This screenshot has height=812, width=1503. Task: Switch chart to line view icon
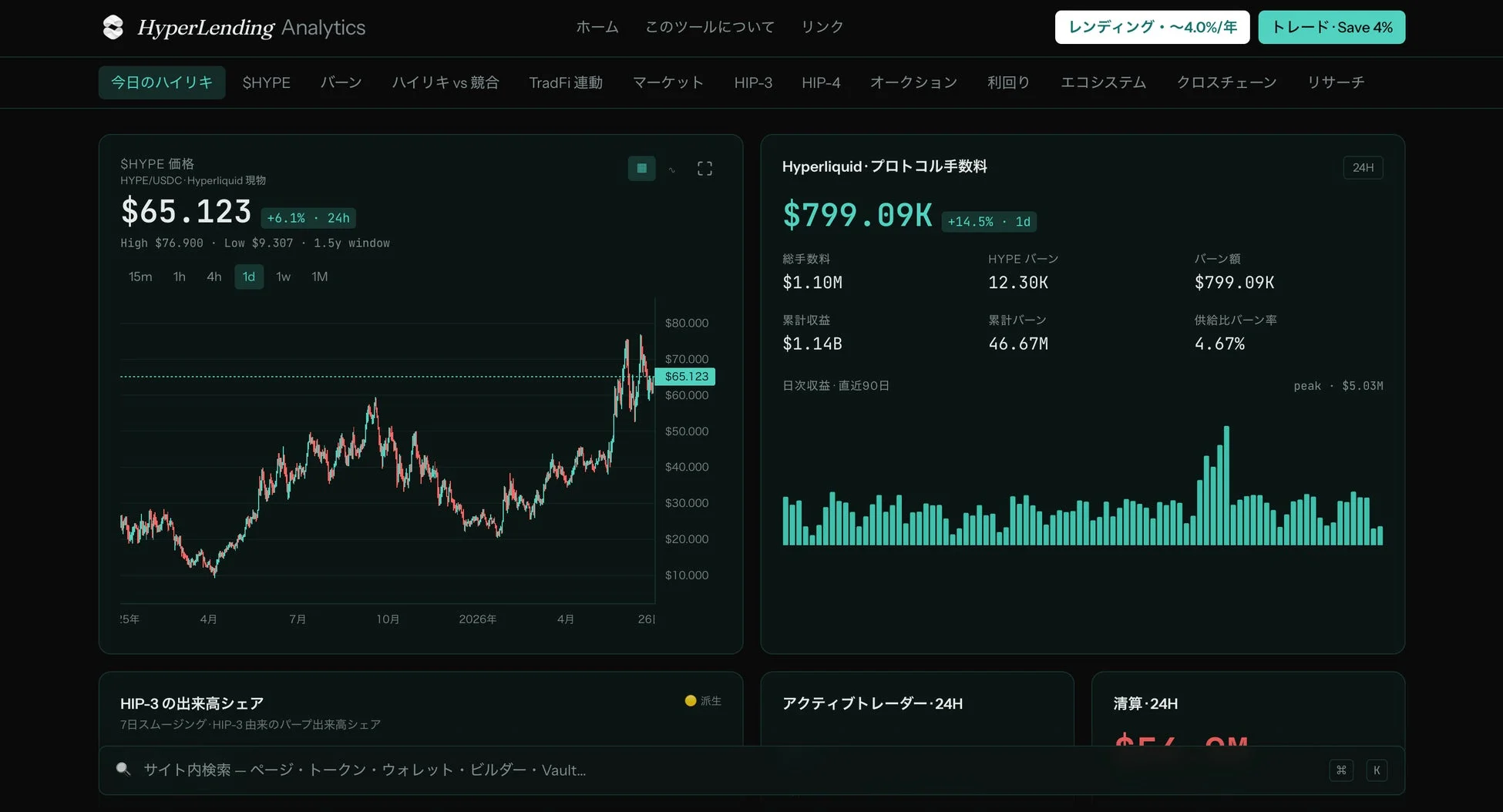[672, 169]
